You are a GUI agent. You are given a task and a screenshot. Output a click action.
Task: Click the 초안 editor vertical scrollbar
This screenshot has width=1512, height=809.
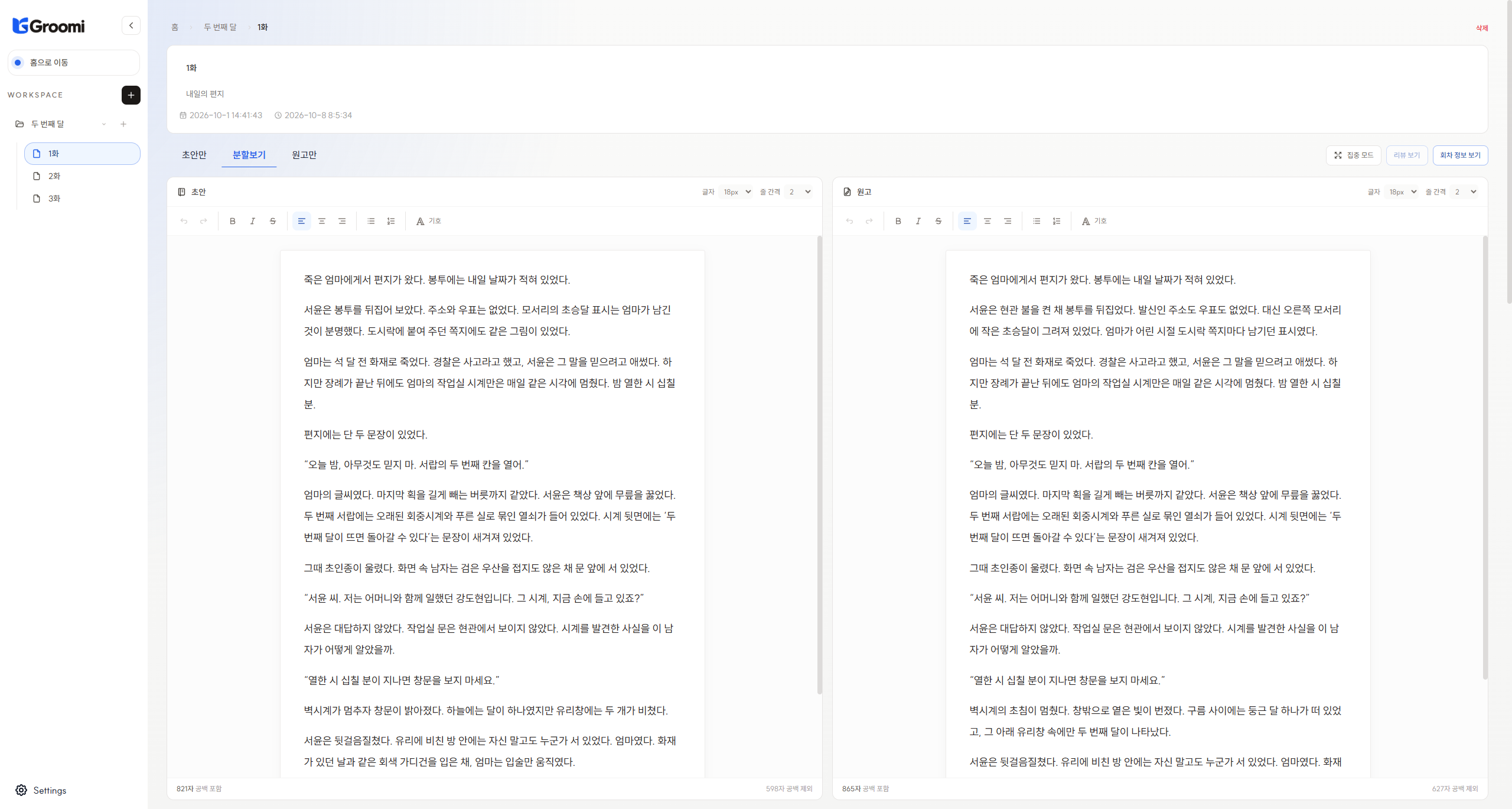[x=820, y=465]
